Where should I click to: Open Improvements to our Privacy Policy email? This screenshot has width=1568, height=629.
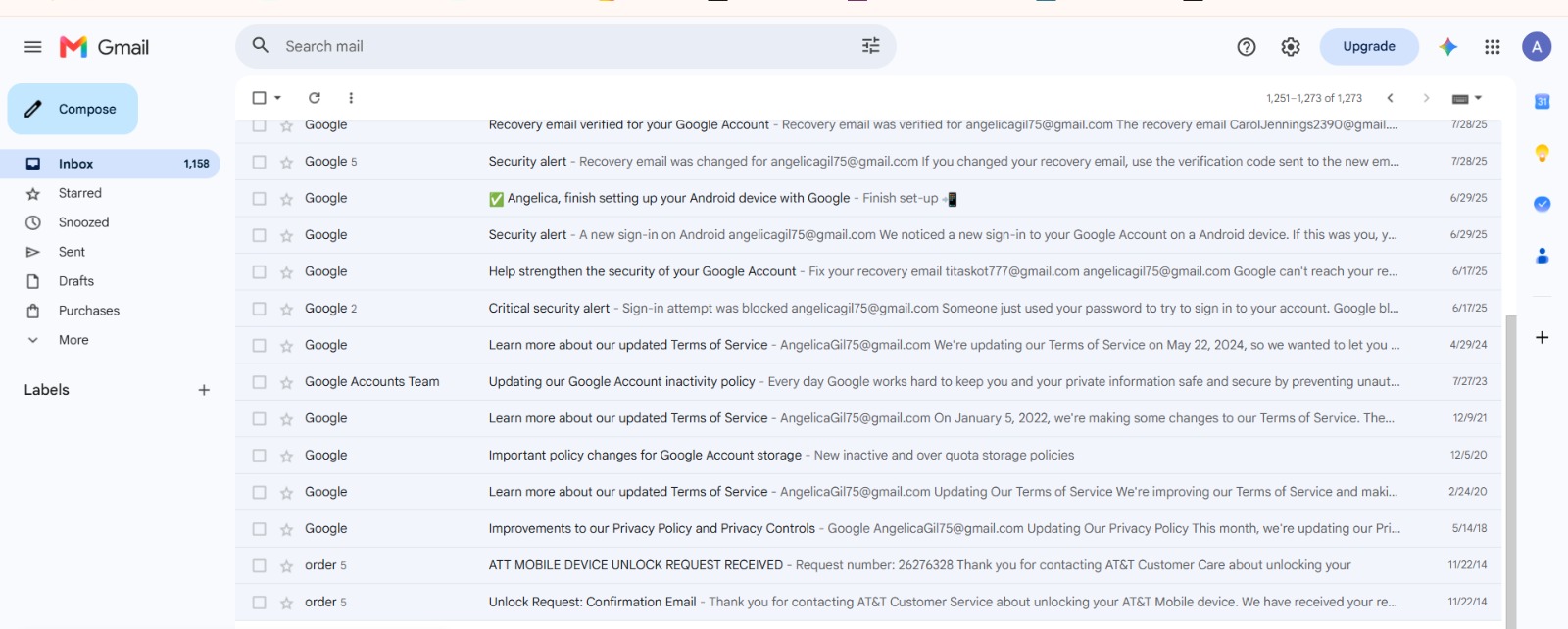click(868, 529)
